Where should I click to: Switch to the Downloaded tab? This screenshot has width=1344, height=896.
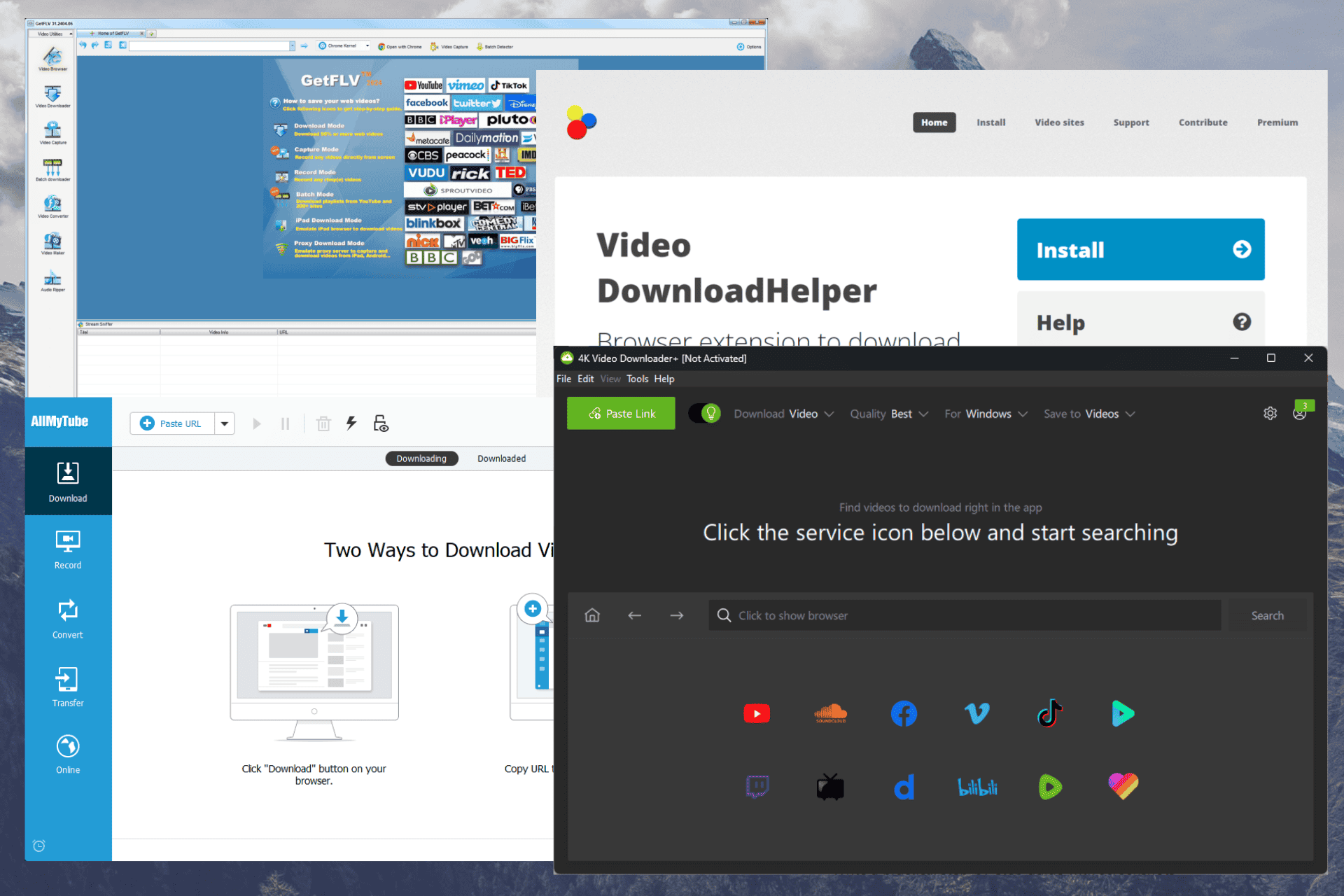click(x=501, y=458)
